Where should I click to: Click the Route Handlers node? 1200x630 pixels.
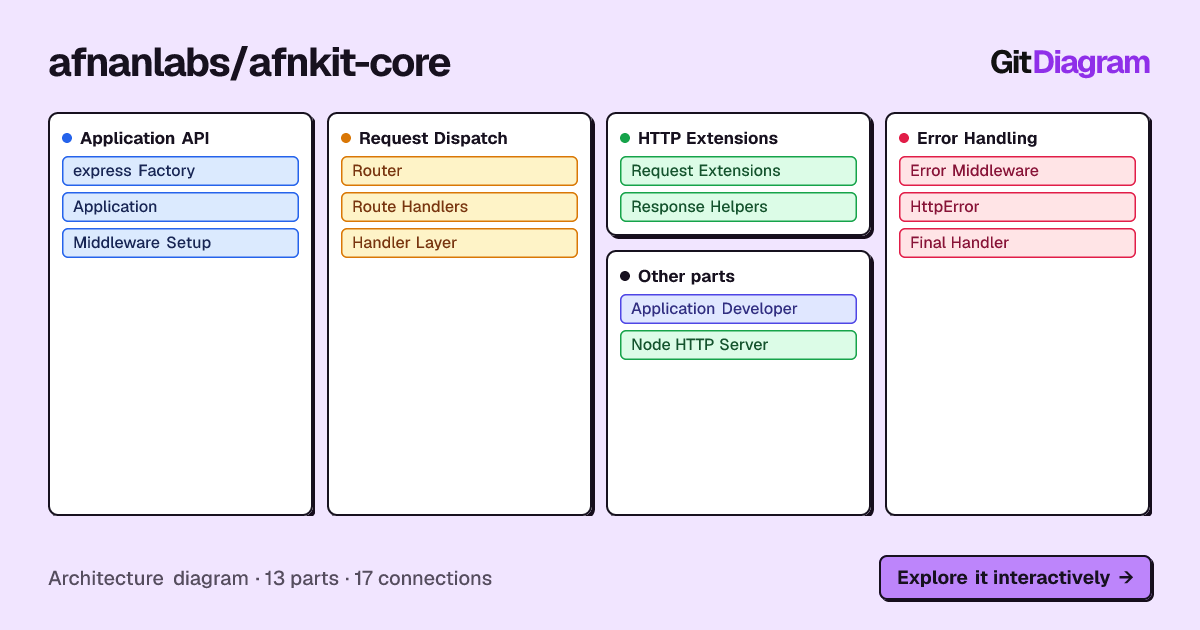click(x=459, y=207)
